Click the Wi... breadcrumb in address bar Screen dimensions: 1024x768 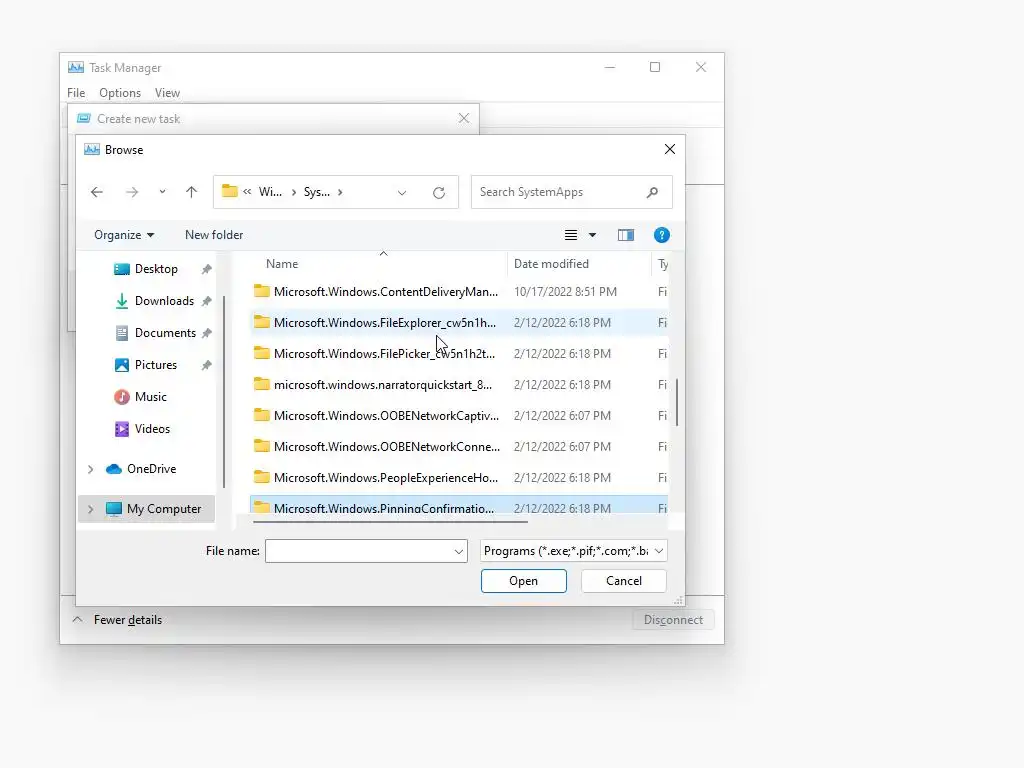[270, 192]
